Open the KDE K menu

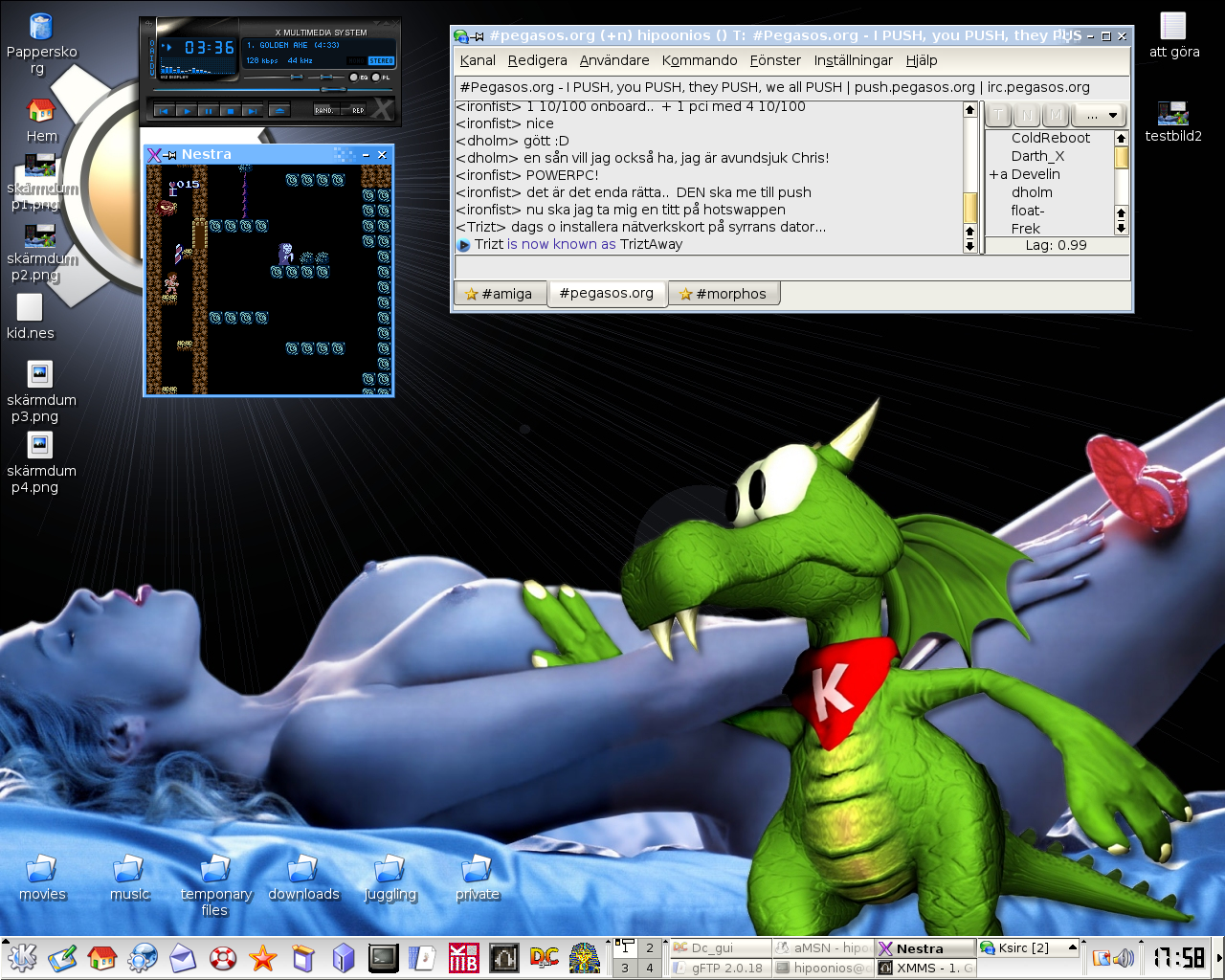point(21,957)
